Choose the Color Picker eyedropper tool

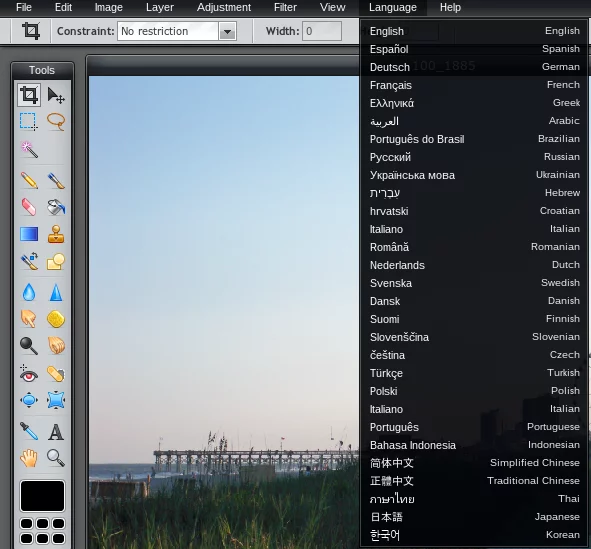click(x=29, y=432)
